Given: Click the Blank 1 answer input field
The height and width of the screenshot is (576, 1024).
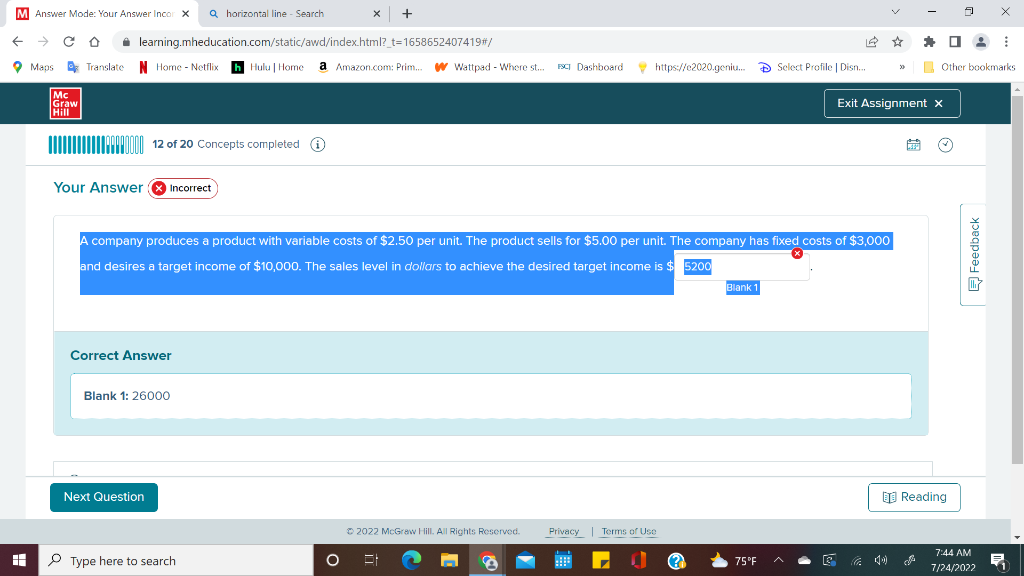Looking at the screenshot, I should pyautogui.click(x=745, y=266).
